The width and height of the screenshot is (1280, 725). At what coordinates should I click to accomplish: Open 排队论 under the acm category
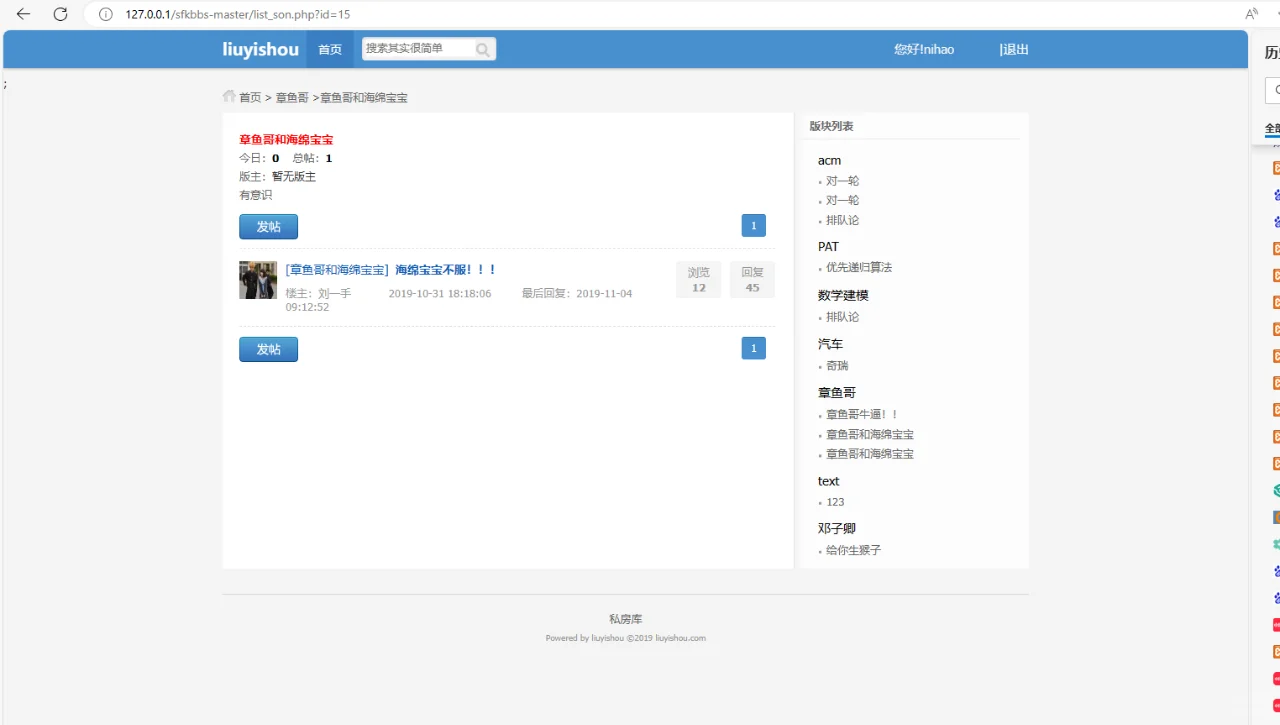(842, 220)
